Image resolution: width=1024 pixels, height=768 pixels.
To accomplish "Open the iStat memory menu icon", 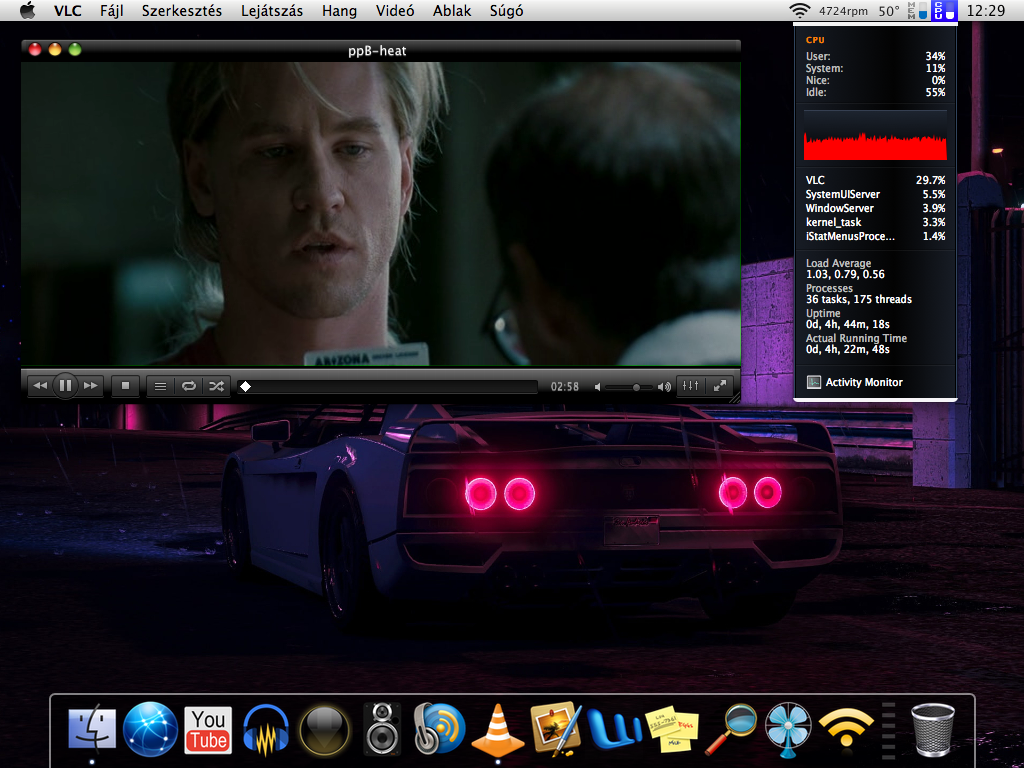I will (918, 10).
